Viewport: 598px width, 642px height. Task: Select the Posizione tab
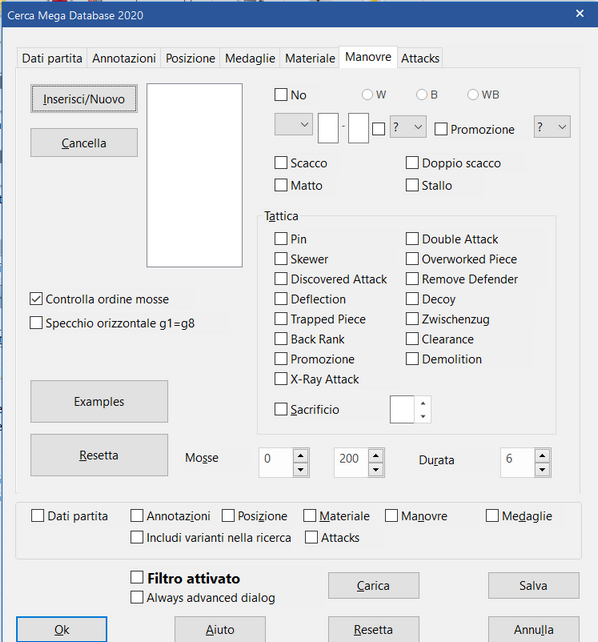tap(190, 58)
